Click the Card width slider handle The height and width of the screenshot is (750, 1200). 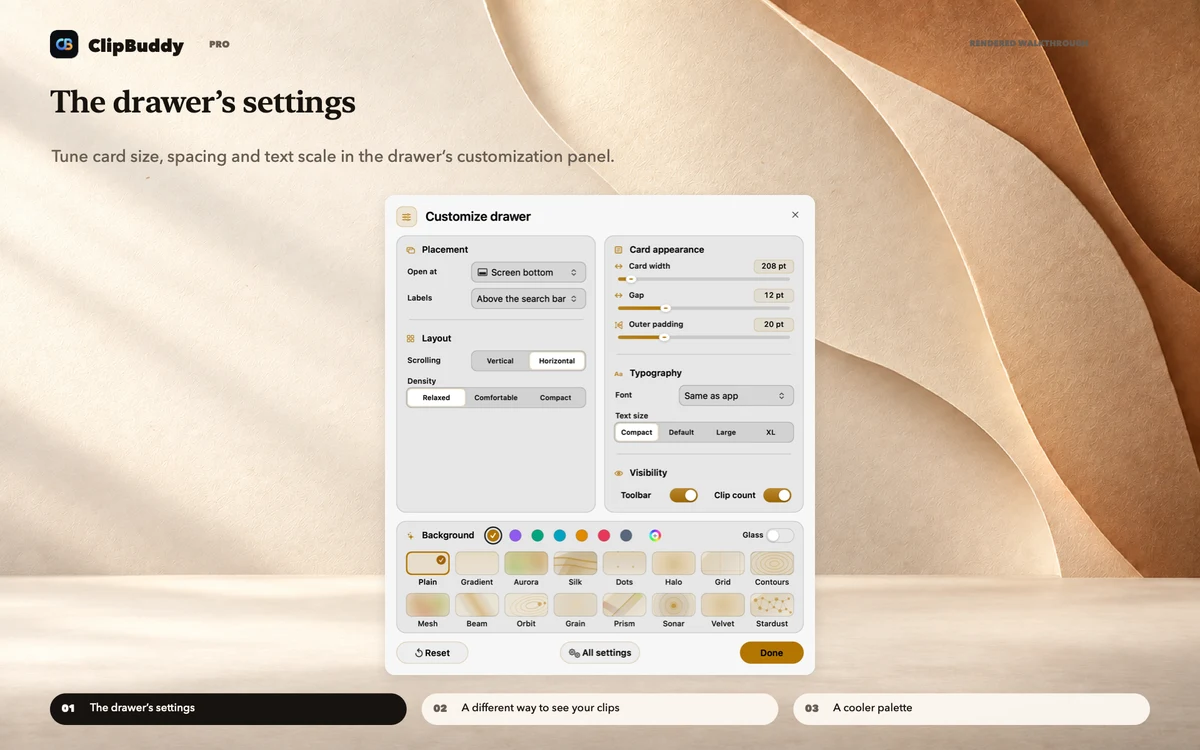pyautogui.click(x=631, y=279)
